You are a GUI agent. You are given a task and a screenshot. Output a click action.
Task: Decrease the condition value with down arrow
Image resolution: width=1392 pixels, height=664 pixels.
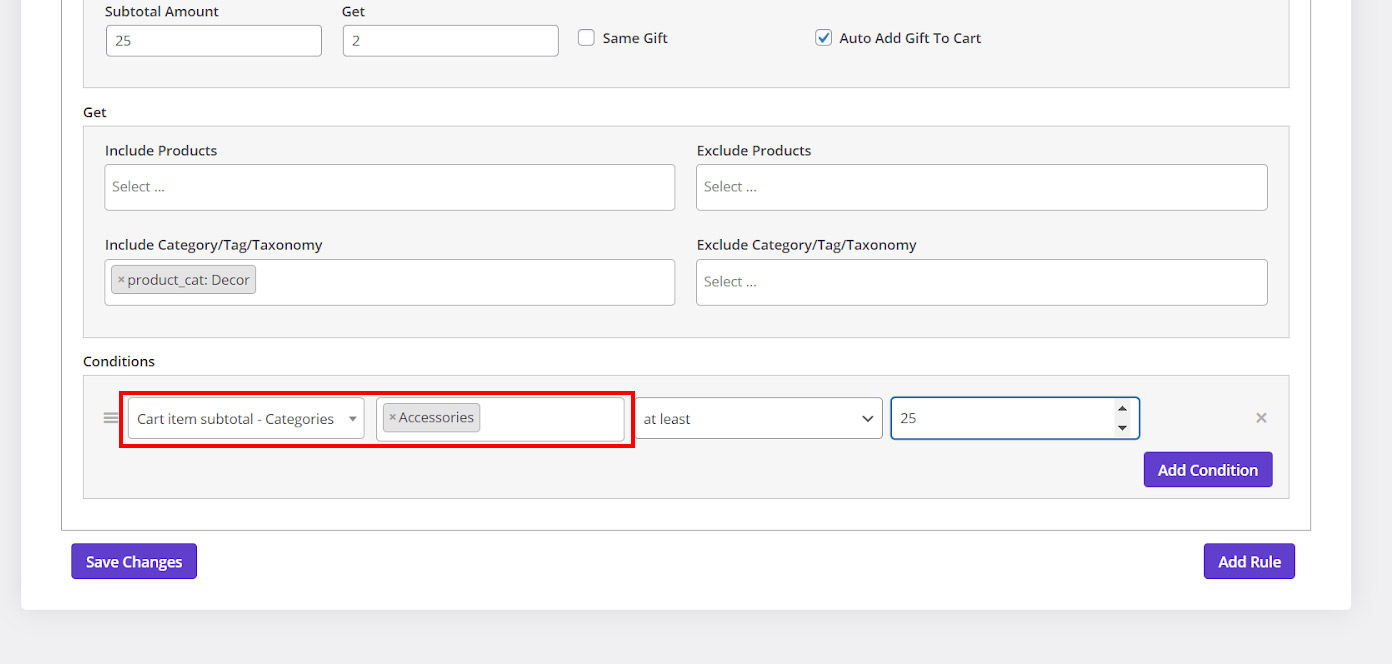coord(1122,428)
